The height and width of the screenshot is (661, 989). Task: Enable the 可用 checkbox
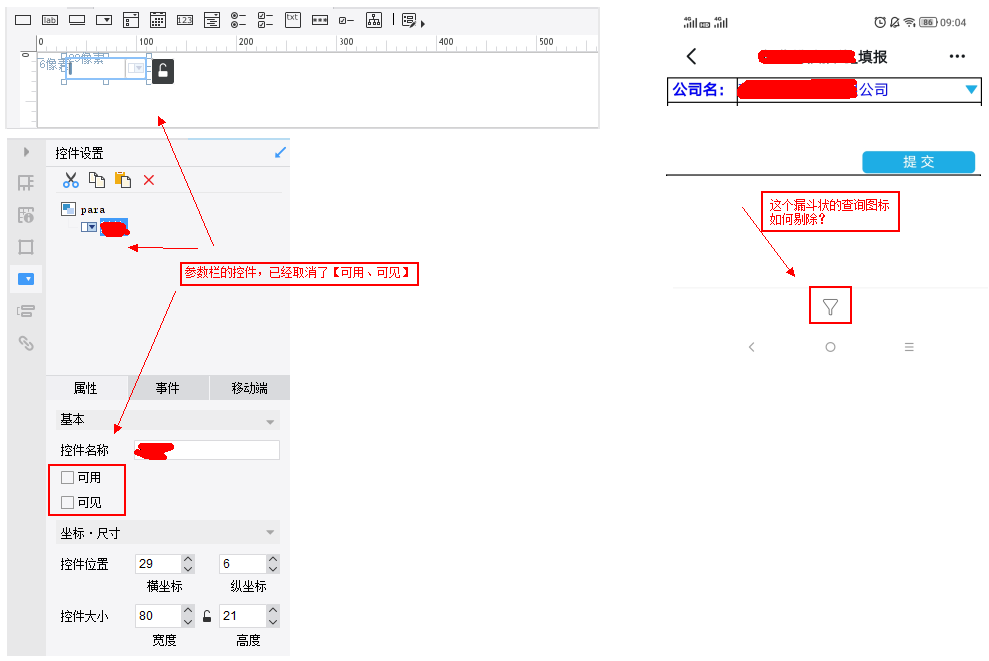(67, 477)
